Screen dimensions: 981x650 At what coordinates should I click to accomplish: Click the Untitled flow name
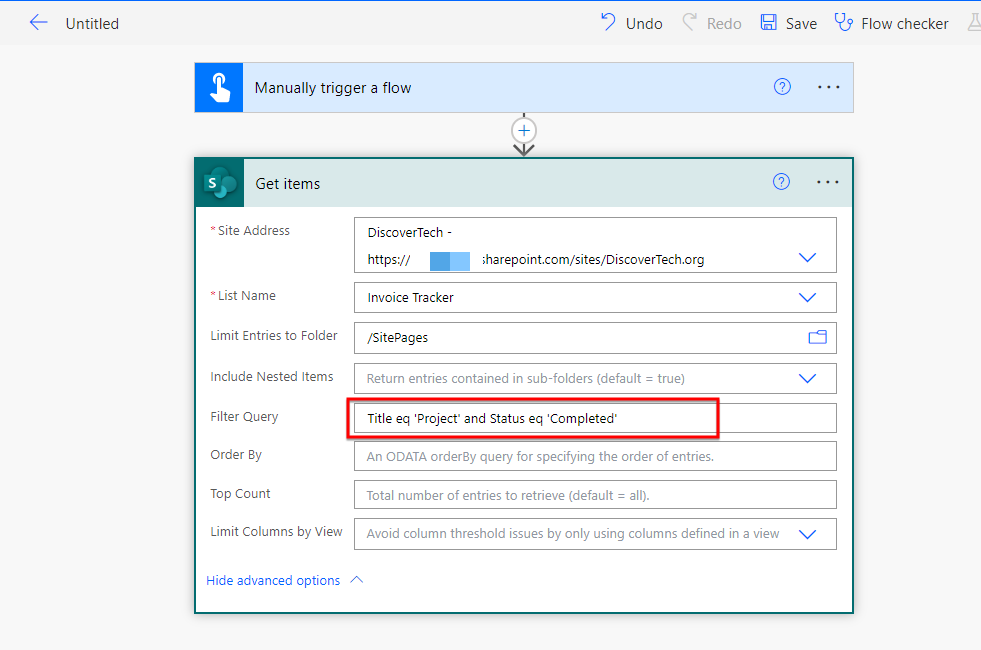[92, 24]
